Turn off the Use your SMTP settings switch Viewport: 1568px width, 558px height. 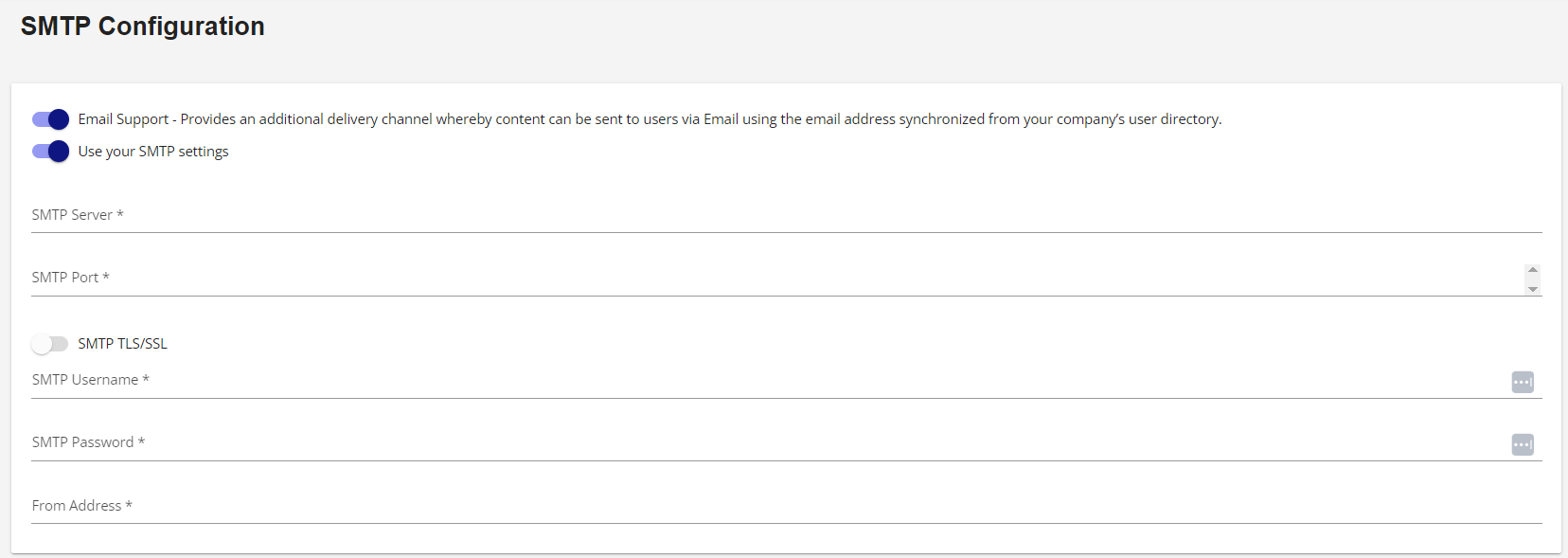pos(50,152)
